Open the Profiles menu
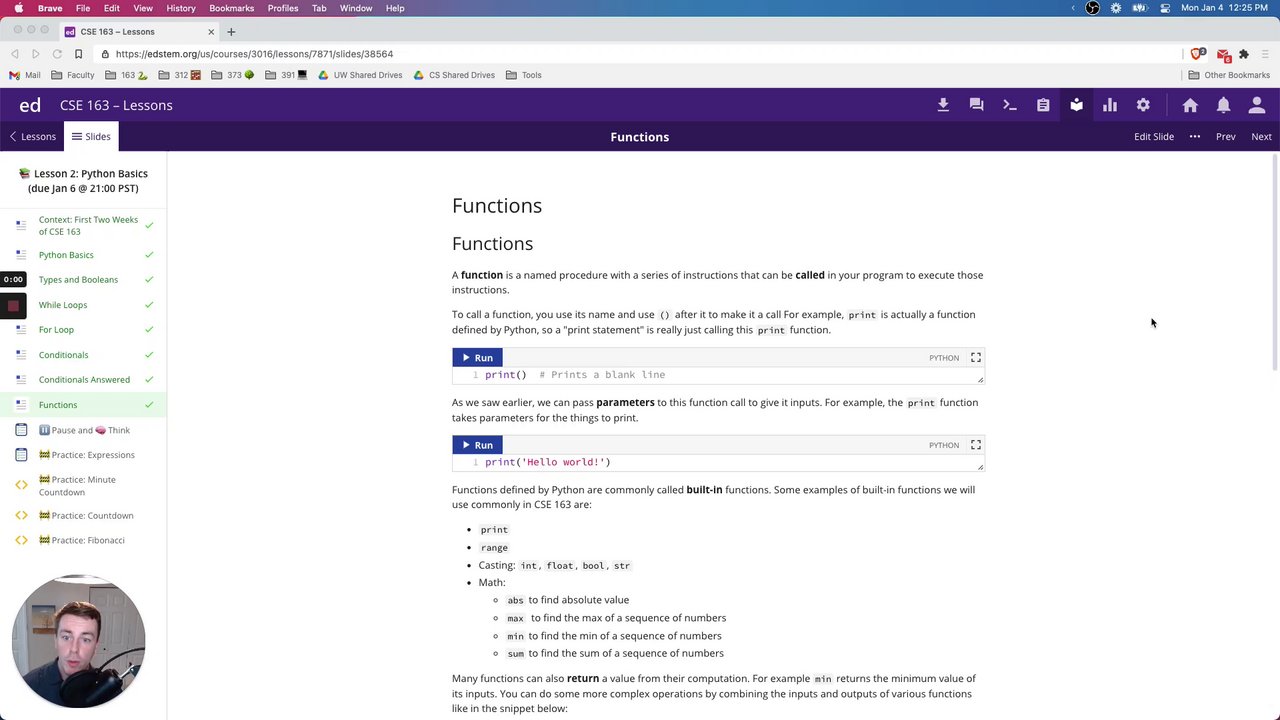This screenshot has height=720, width=1280. tap(283, 8)
